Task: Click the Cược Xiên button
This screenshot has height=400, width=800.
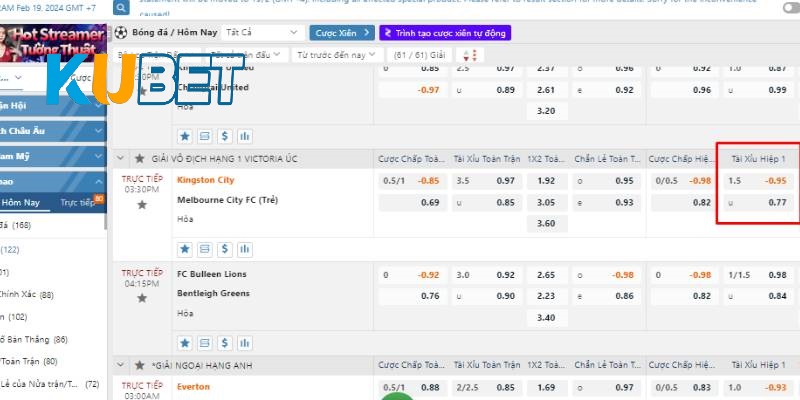Action: [340, 33]
